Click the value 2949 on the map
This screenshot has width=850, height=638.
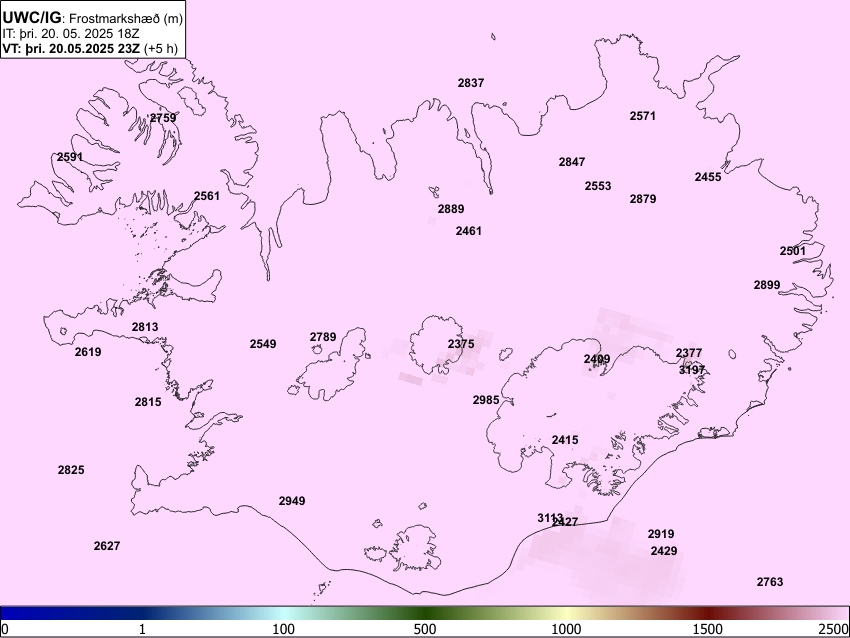coord(292,501)
